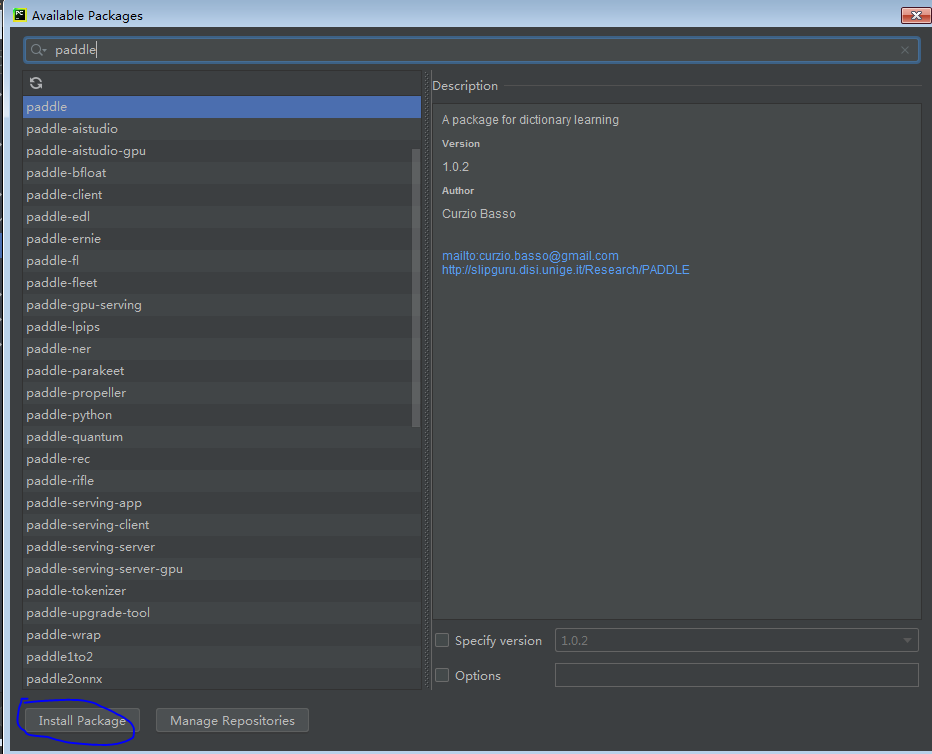Open the slipguru PADDLE research link
The image size is (932, 754).
pyautogui.click(x=565, y=269)
